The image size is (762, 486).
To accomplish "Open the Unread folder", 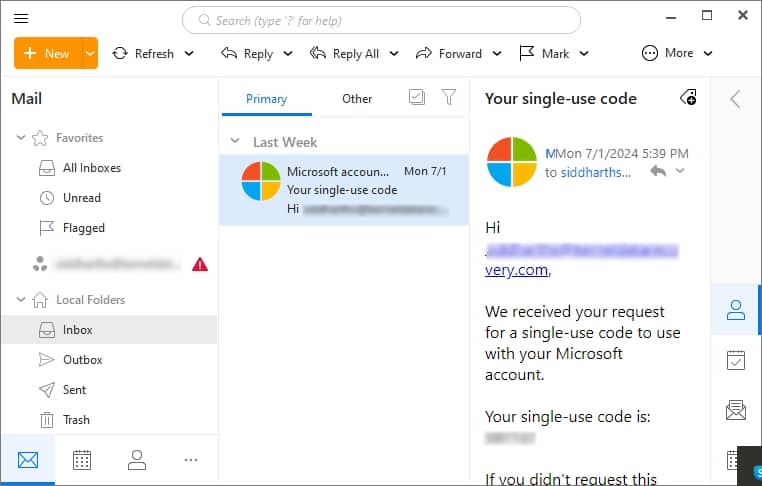I will point(109,198).
